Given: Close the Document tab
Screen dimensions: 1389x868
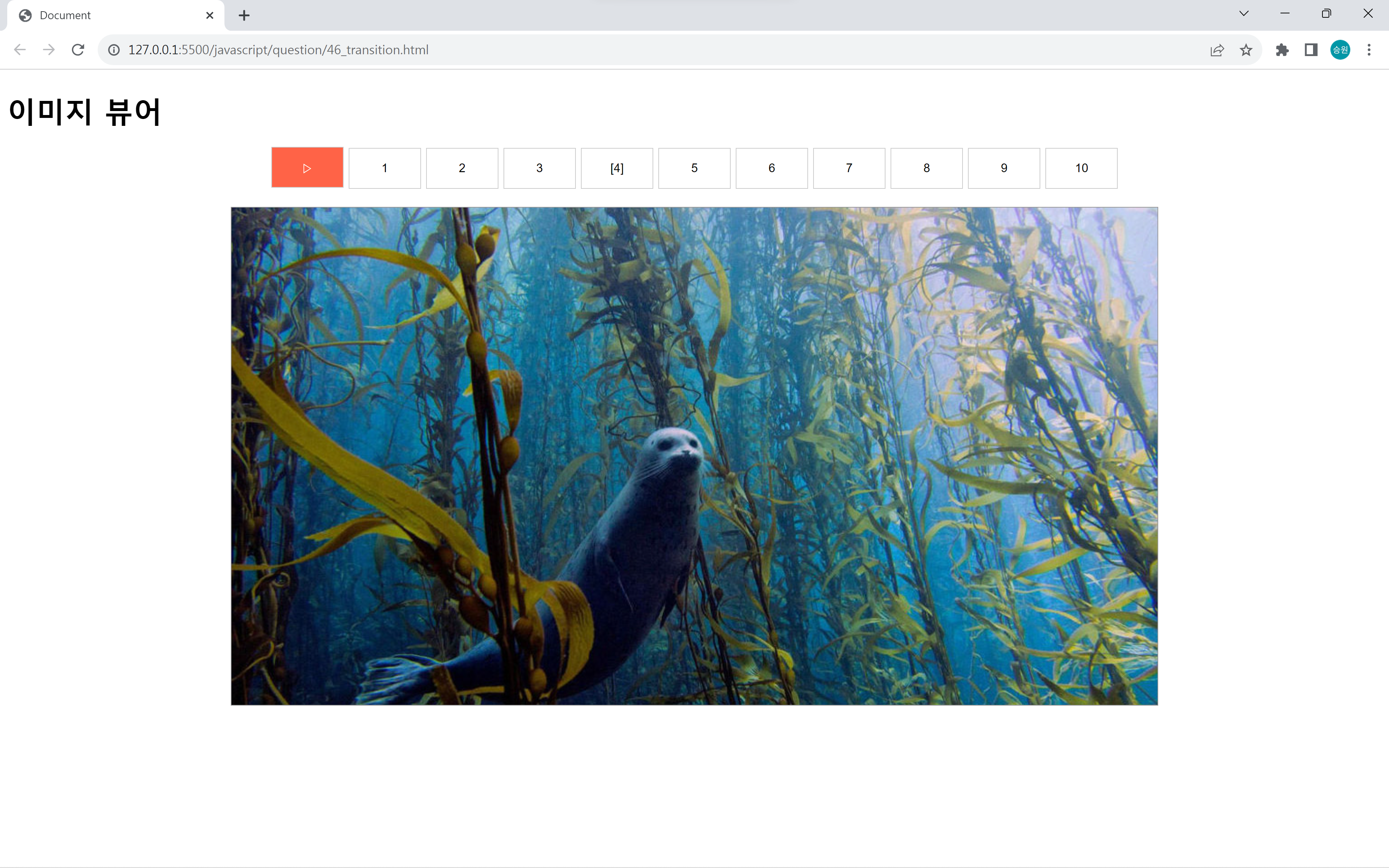Looking at the screenshot, I should (x=209, y=16).
